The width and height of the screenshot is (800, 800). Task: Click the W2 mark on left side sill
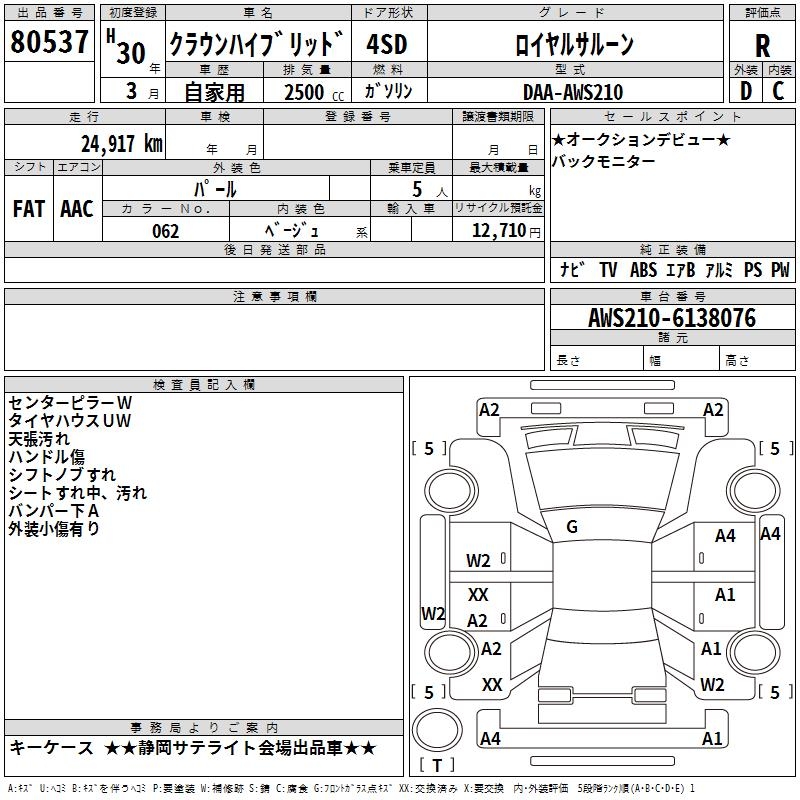pos(433,613)
